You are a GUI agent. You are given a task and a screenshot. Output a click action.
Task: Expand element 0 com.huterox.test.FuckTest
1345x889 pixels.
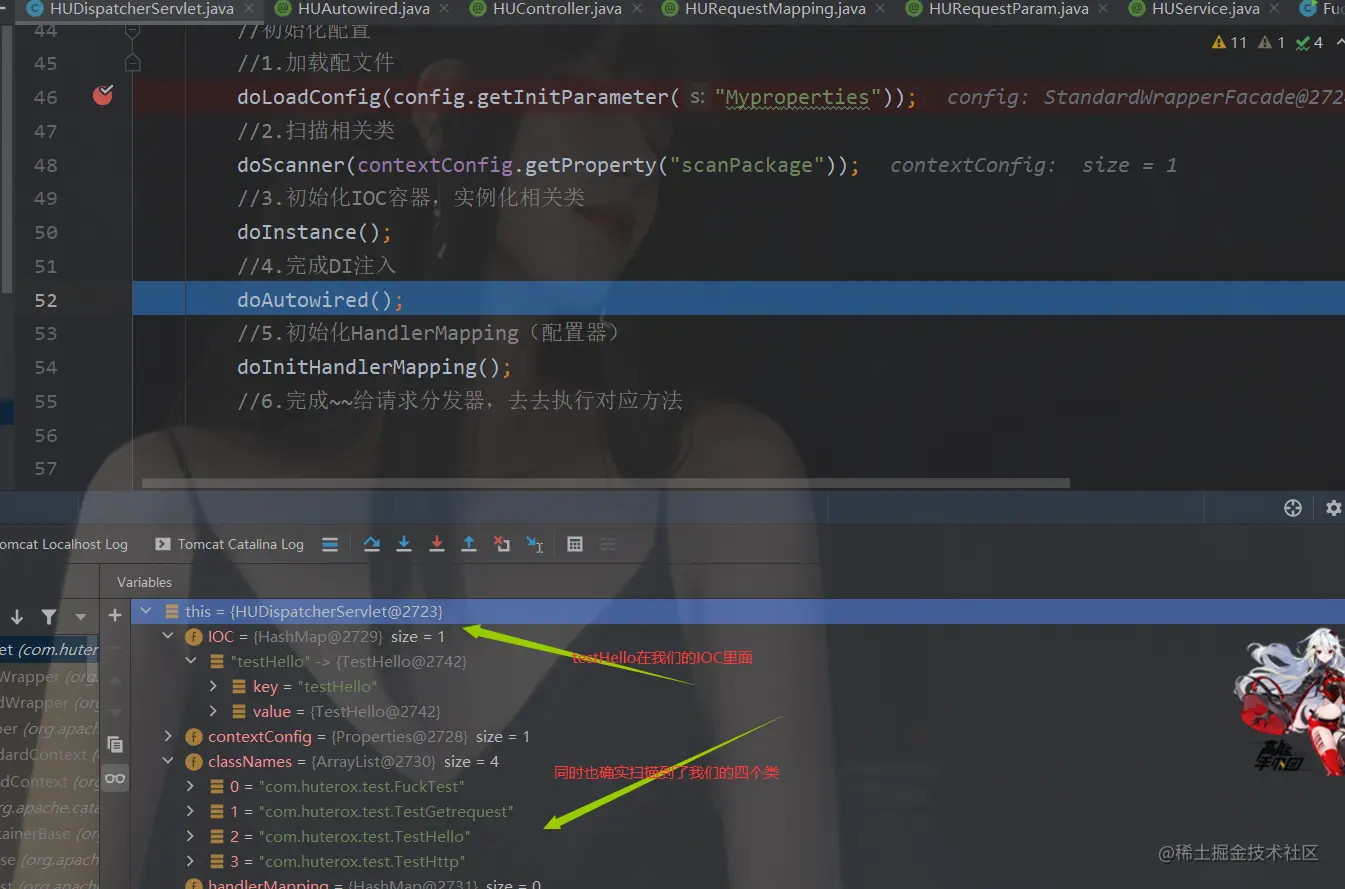click(191, 786)
